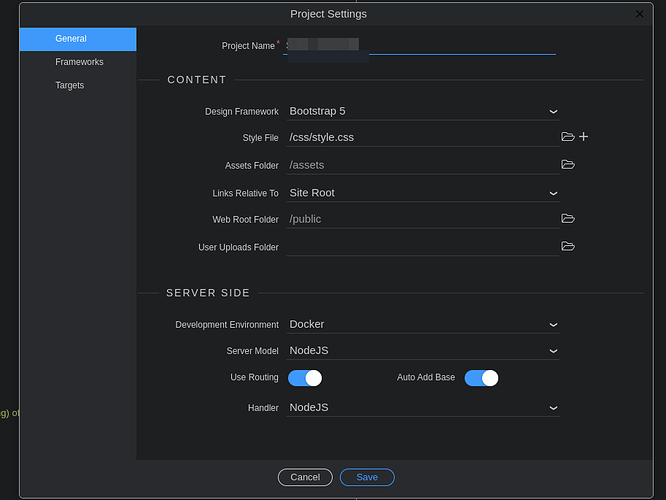
Task: Open the Server Model dropdown
Action: click(423, 351)
